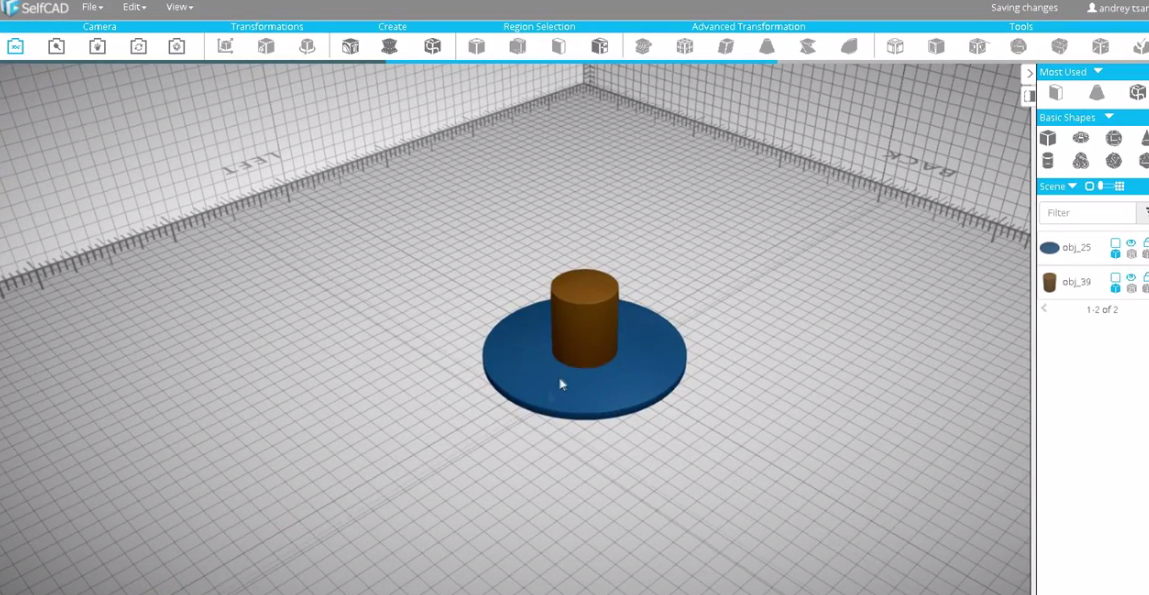Check the obj_25 checkbox
Image resolution: width=1149 pixels, height=595 pixels.
point(1115,243)
